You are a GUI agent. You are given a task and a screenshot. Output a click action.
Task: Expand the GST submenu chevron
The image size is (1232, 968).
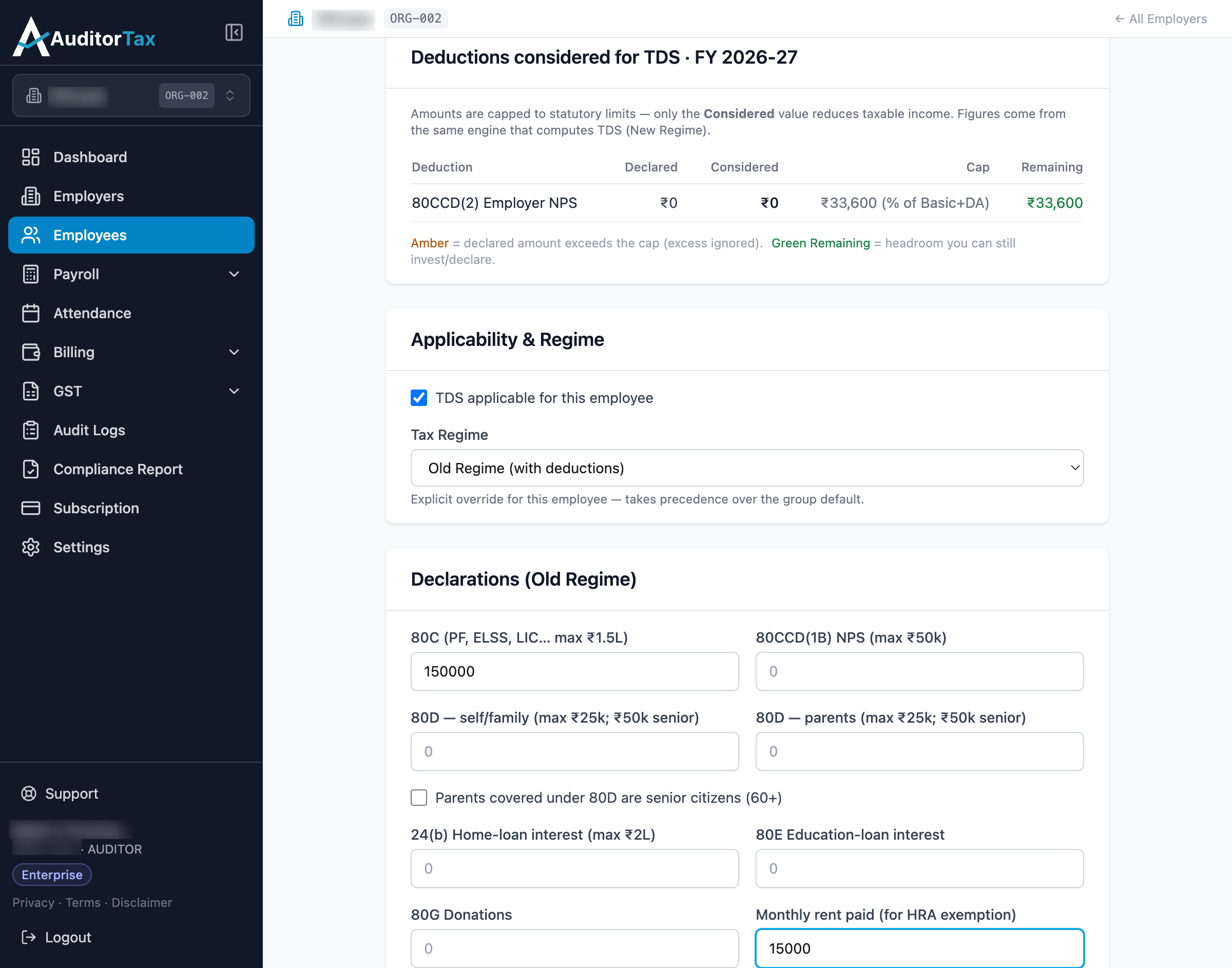pyautogui.click(x=234, y=391)
